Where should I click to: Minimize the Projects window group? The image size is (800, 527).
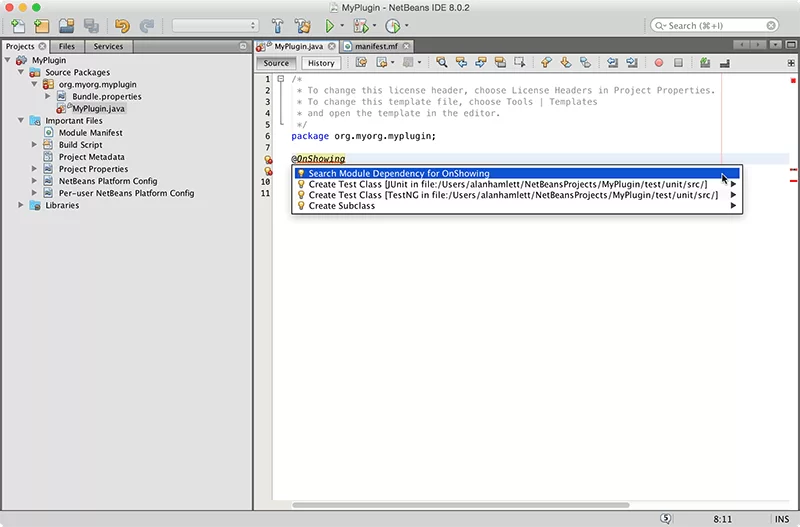coord(243,46)
